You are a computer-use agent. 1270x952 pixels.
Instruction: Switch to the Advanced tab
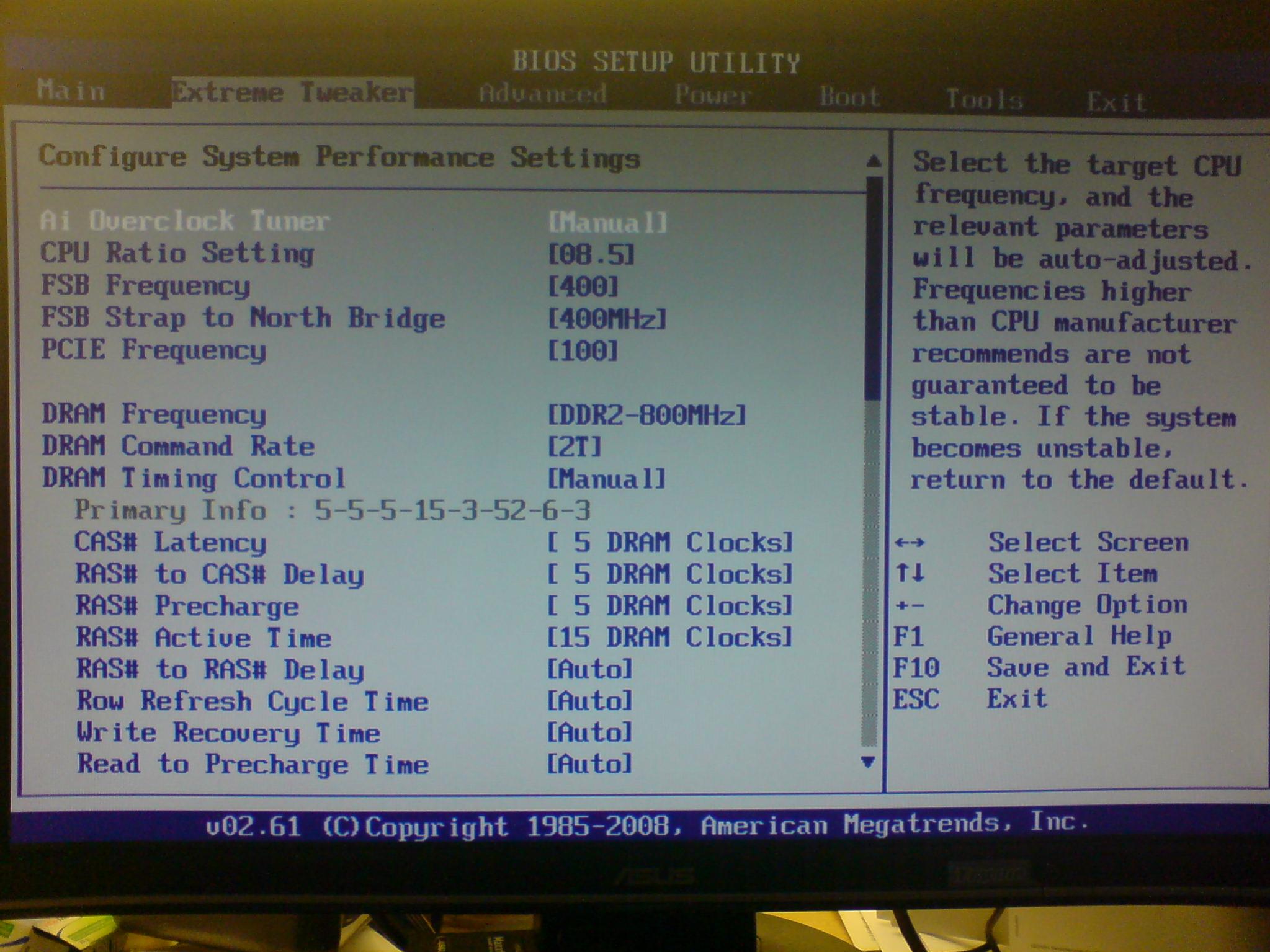(x=543, y=94)
